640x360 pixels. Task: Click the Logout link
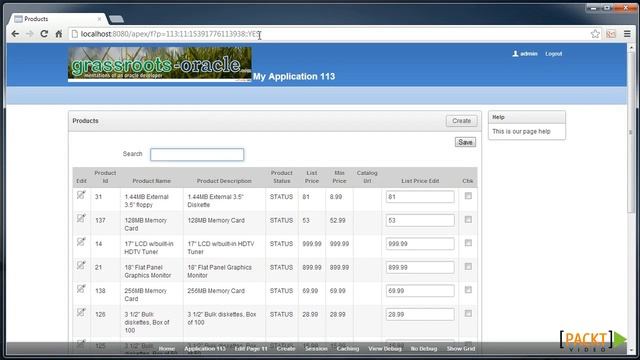(553, 54)
